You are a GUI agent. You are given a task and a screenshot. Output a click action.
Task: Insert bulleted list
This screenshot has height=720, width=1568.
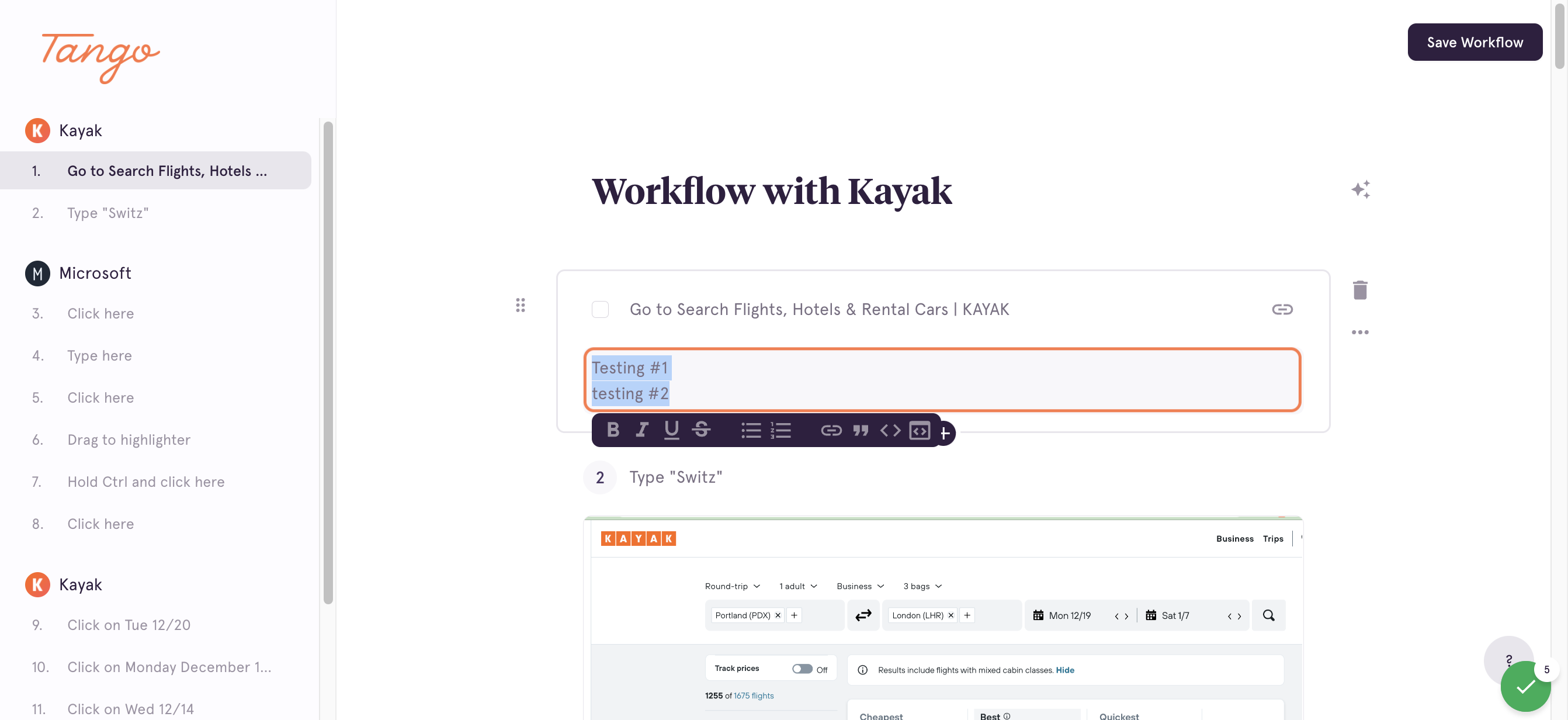point(751,430)
